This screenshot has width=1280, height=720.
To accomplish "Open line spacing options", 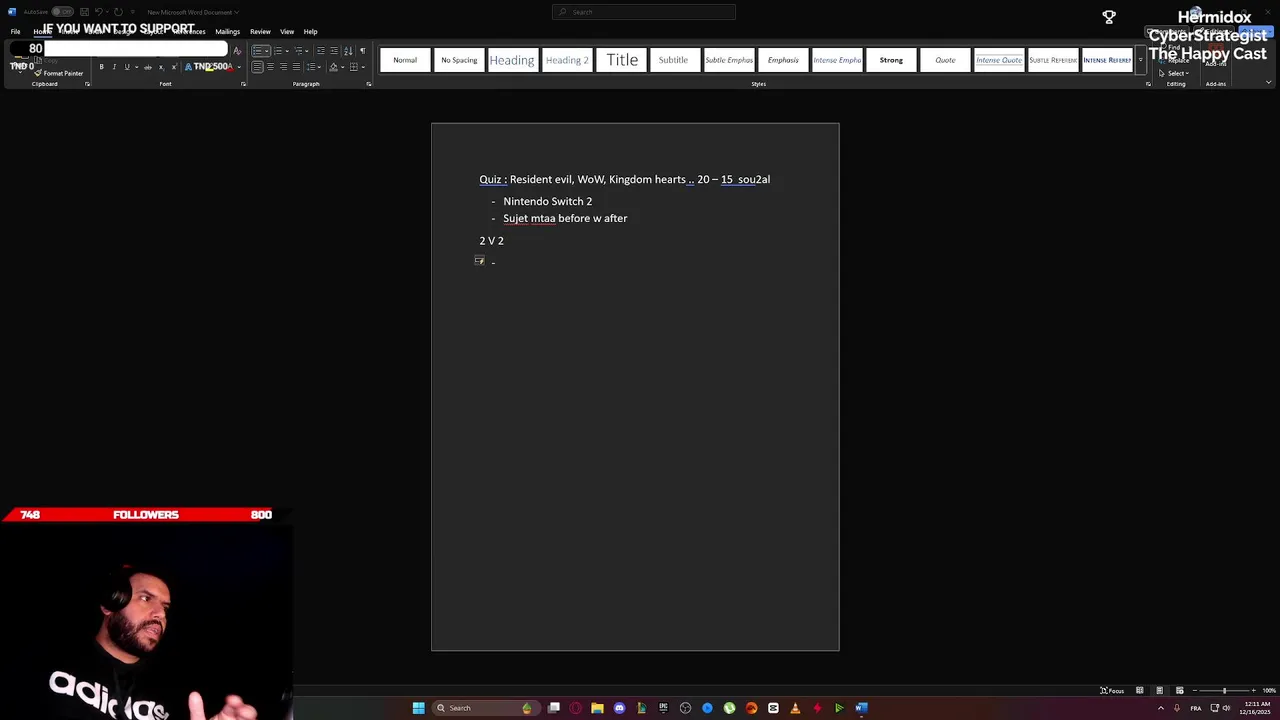I will click(310, 67).
